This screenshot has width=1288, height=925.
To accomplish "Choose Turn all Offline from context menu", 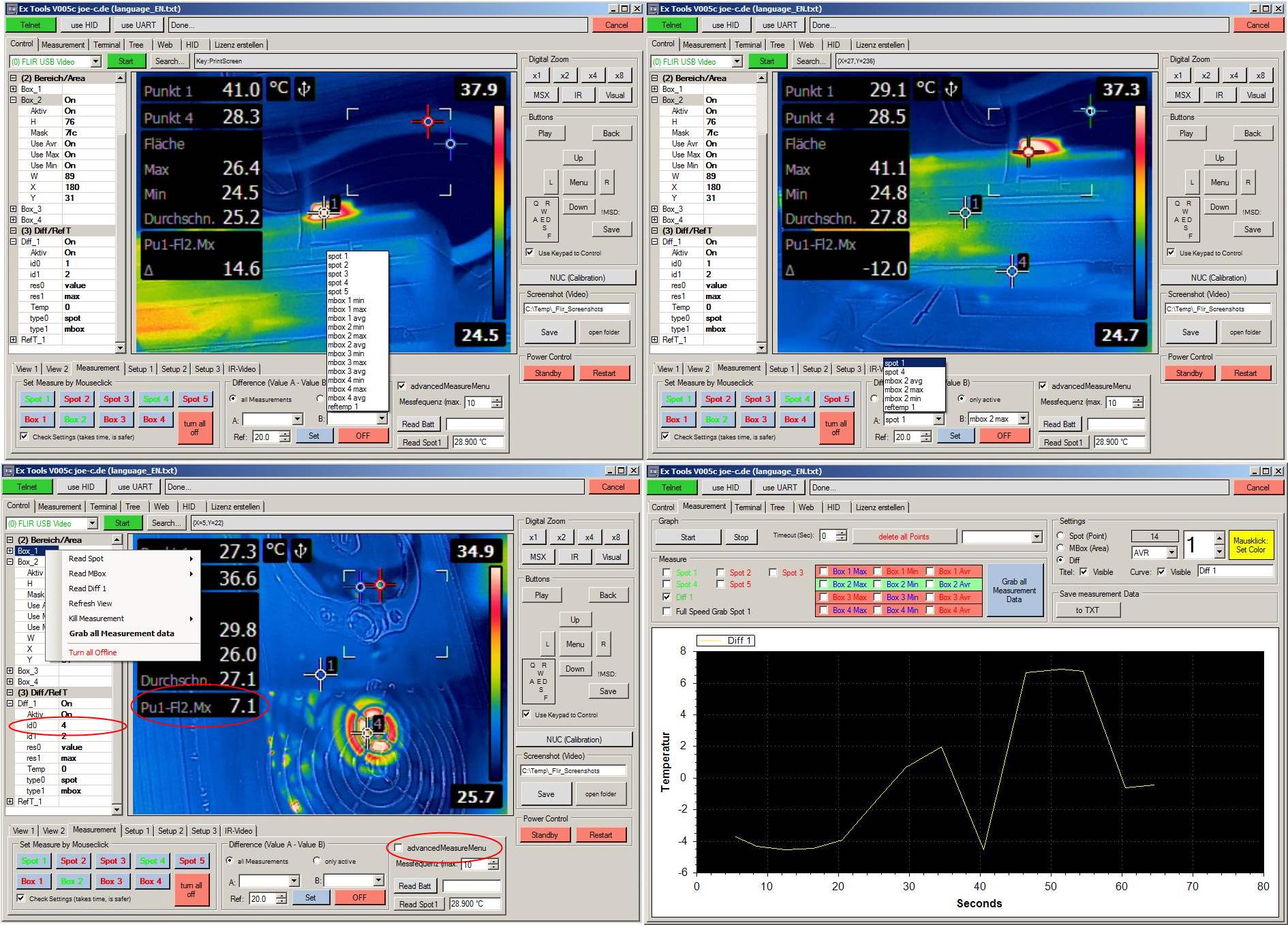I will point(93,653).
